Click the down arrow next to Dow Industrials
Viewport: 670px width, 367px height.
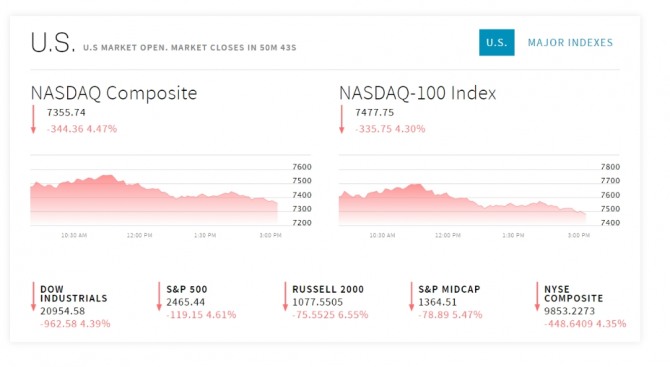(33, 296)
